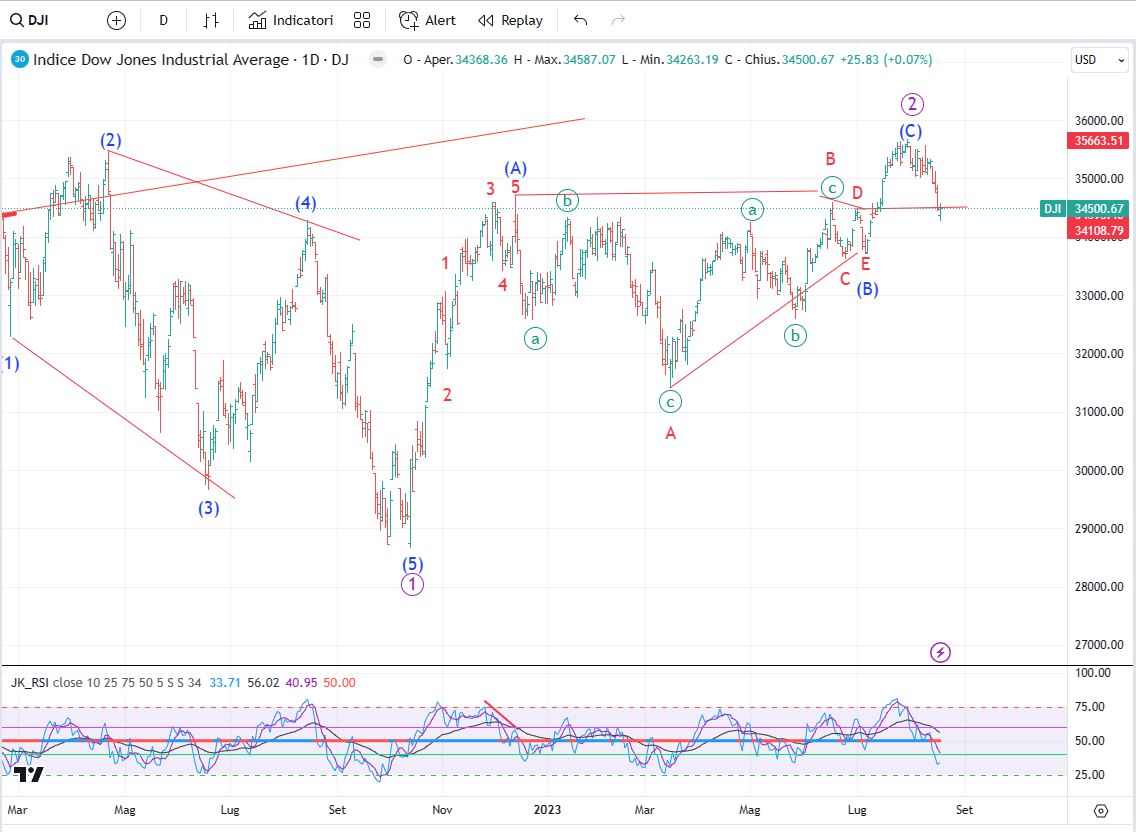Select the blue (2) wave label
The width and height of the screenshot is (1136, 832).
111,141
